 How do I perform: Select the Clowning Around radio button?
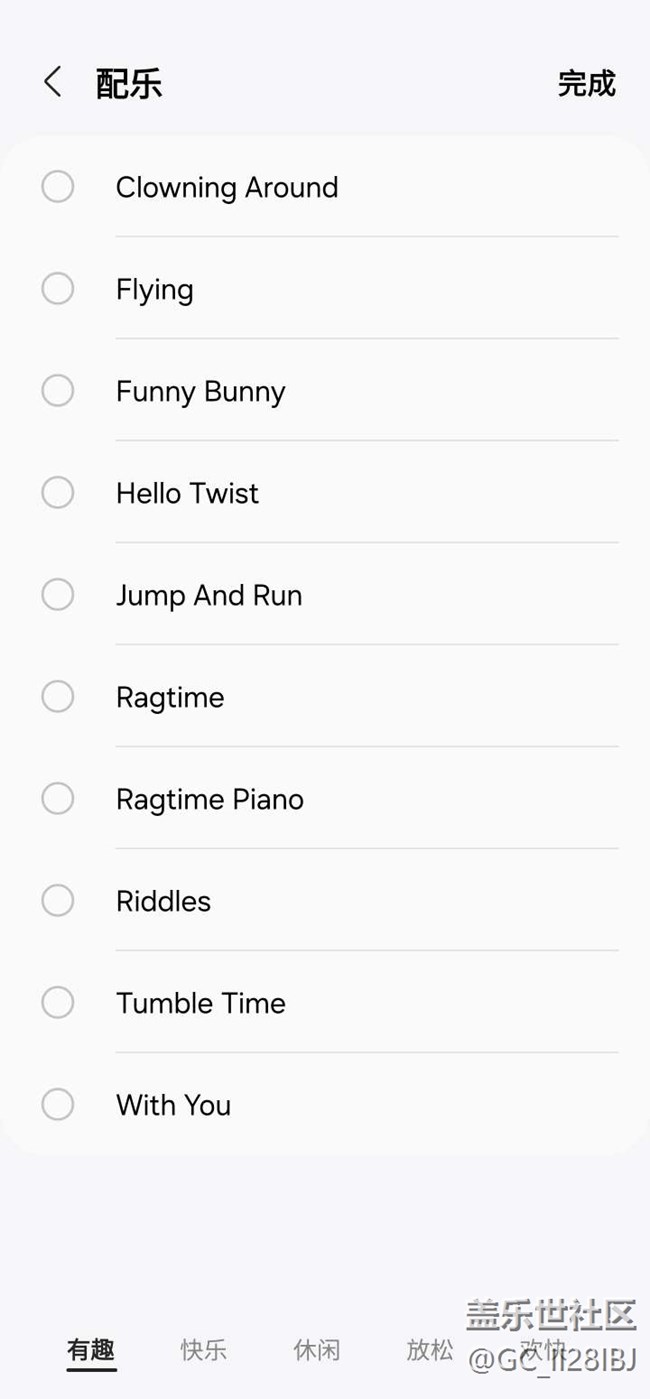coord(58,187)
